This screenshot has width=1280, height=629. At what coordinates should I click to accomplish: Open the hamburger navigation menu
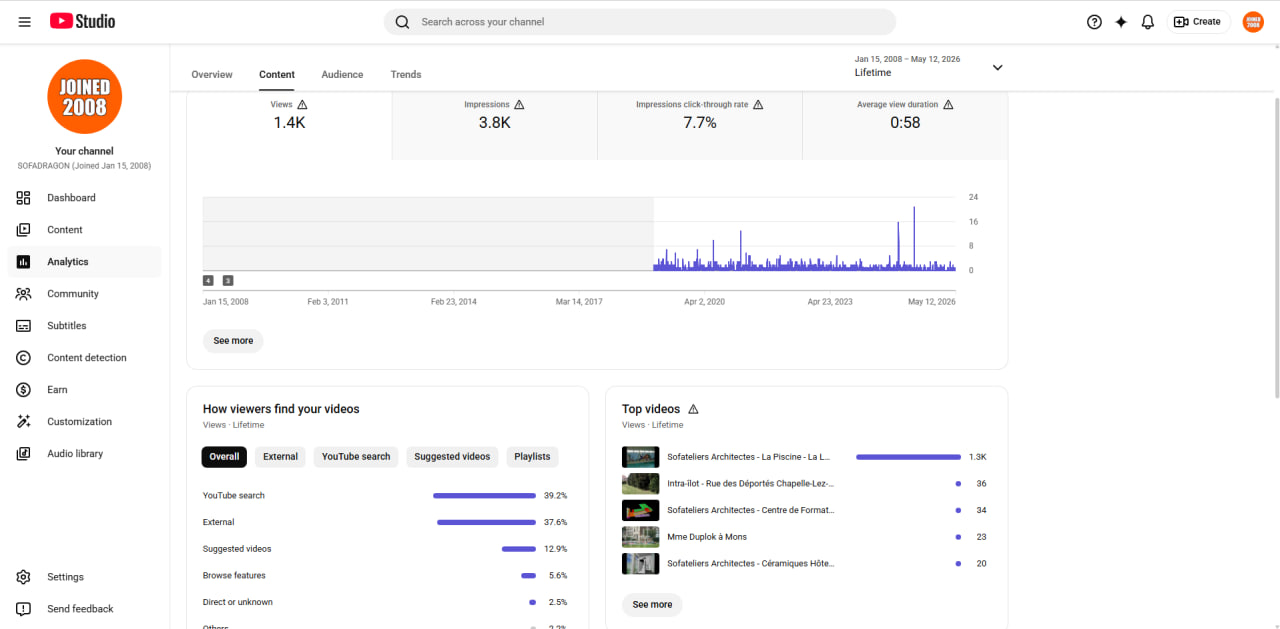click(24, 22)
